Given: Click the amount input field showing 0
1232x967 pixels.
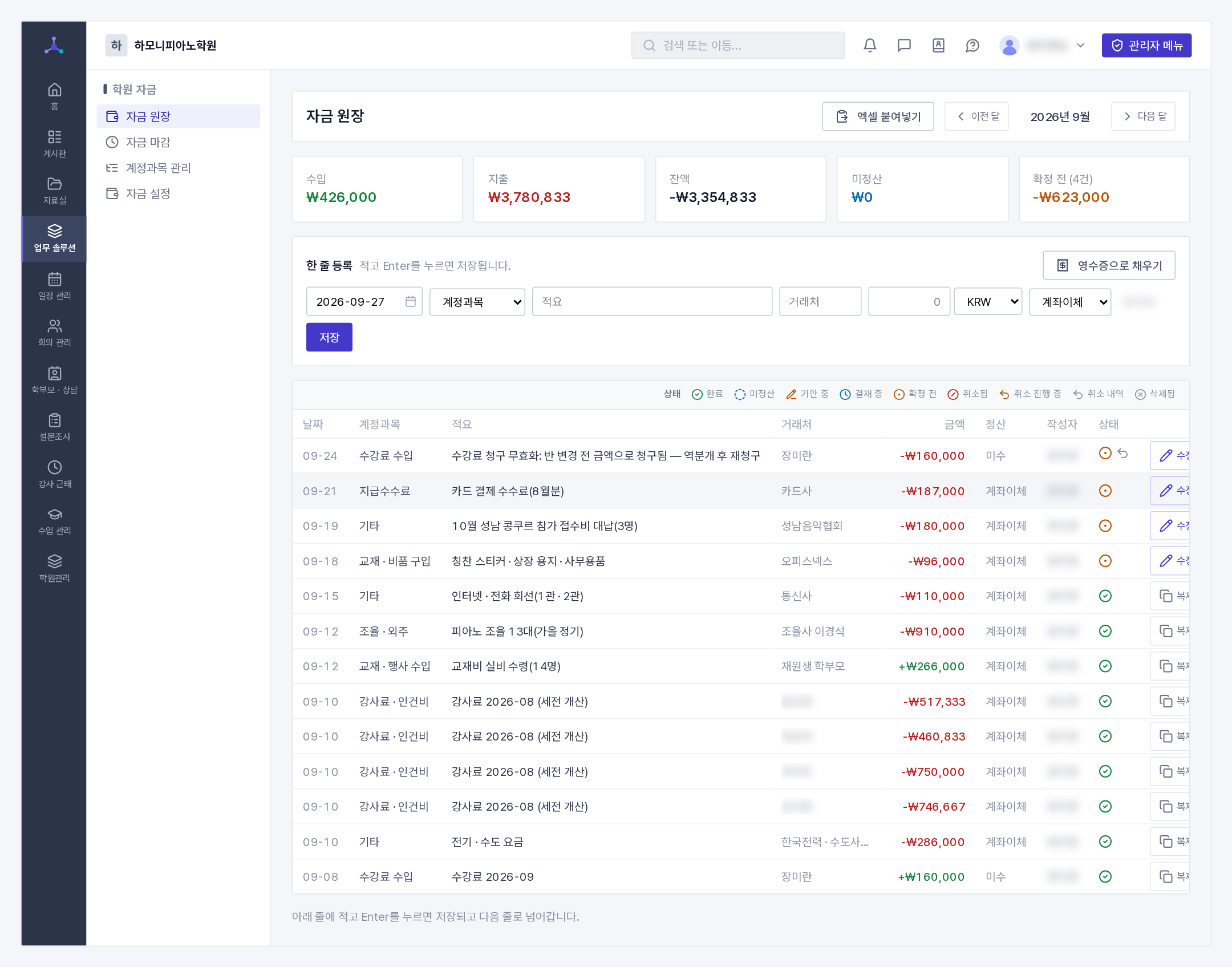Looking at the screenshot, I should 909,301.
